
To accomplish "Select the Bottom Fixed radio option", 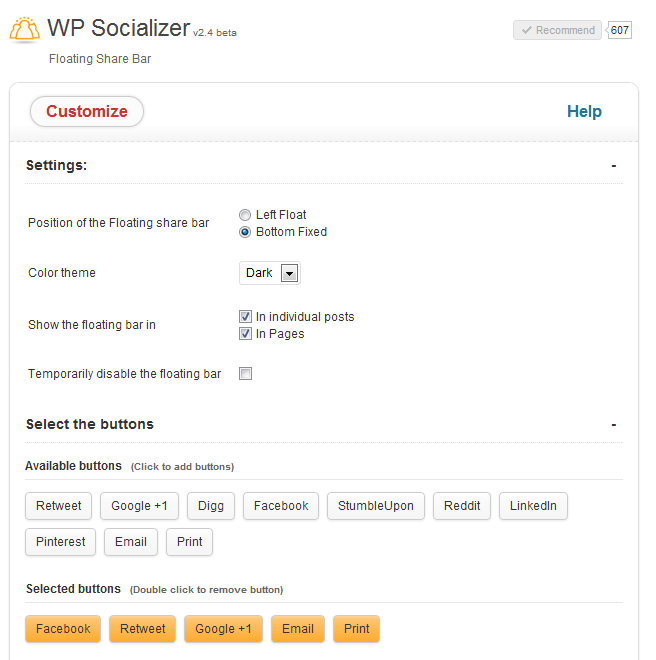I will pyautogui.click(x=245, y=232).
